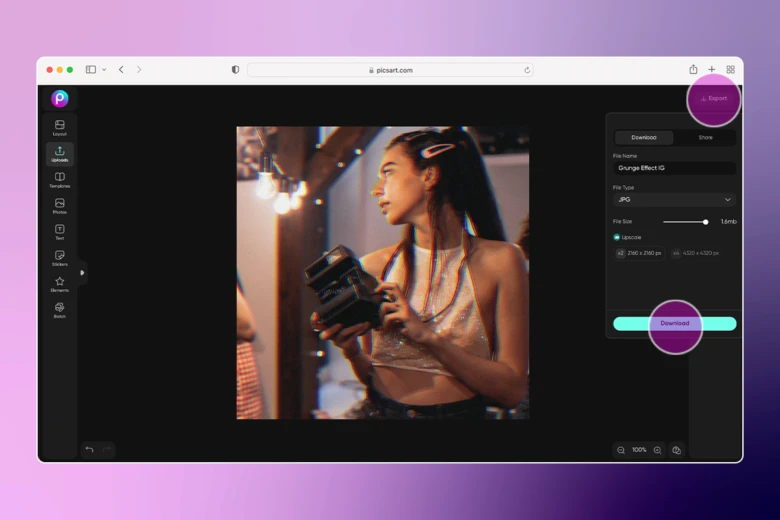The width and height of the screenshot is (780, 520).
Task: Open the Templates panel
Action: [x=60, y=180]
